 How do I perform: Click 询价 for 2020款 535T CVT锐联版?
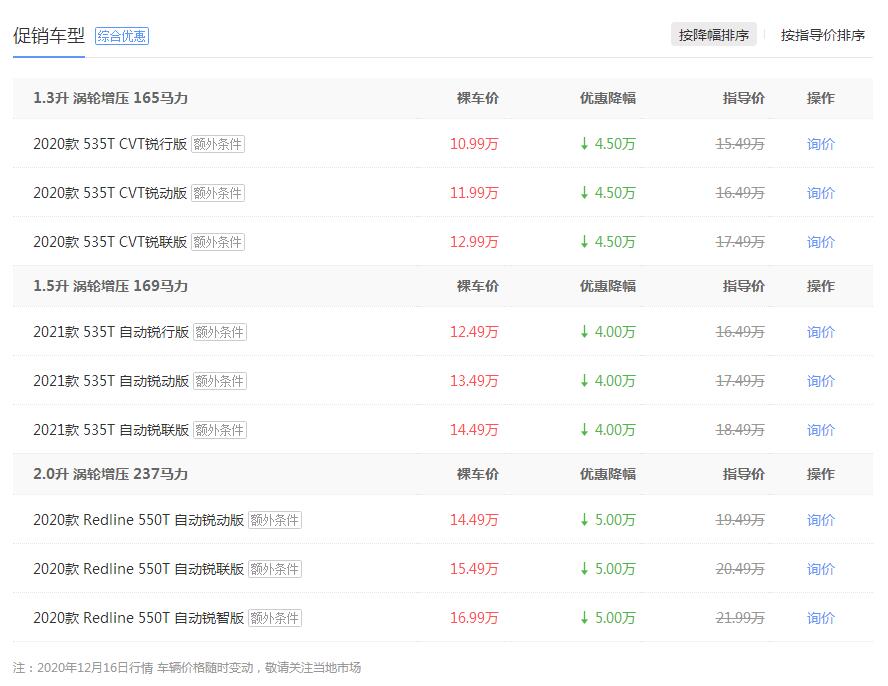(x=821, y=242)
